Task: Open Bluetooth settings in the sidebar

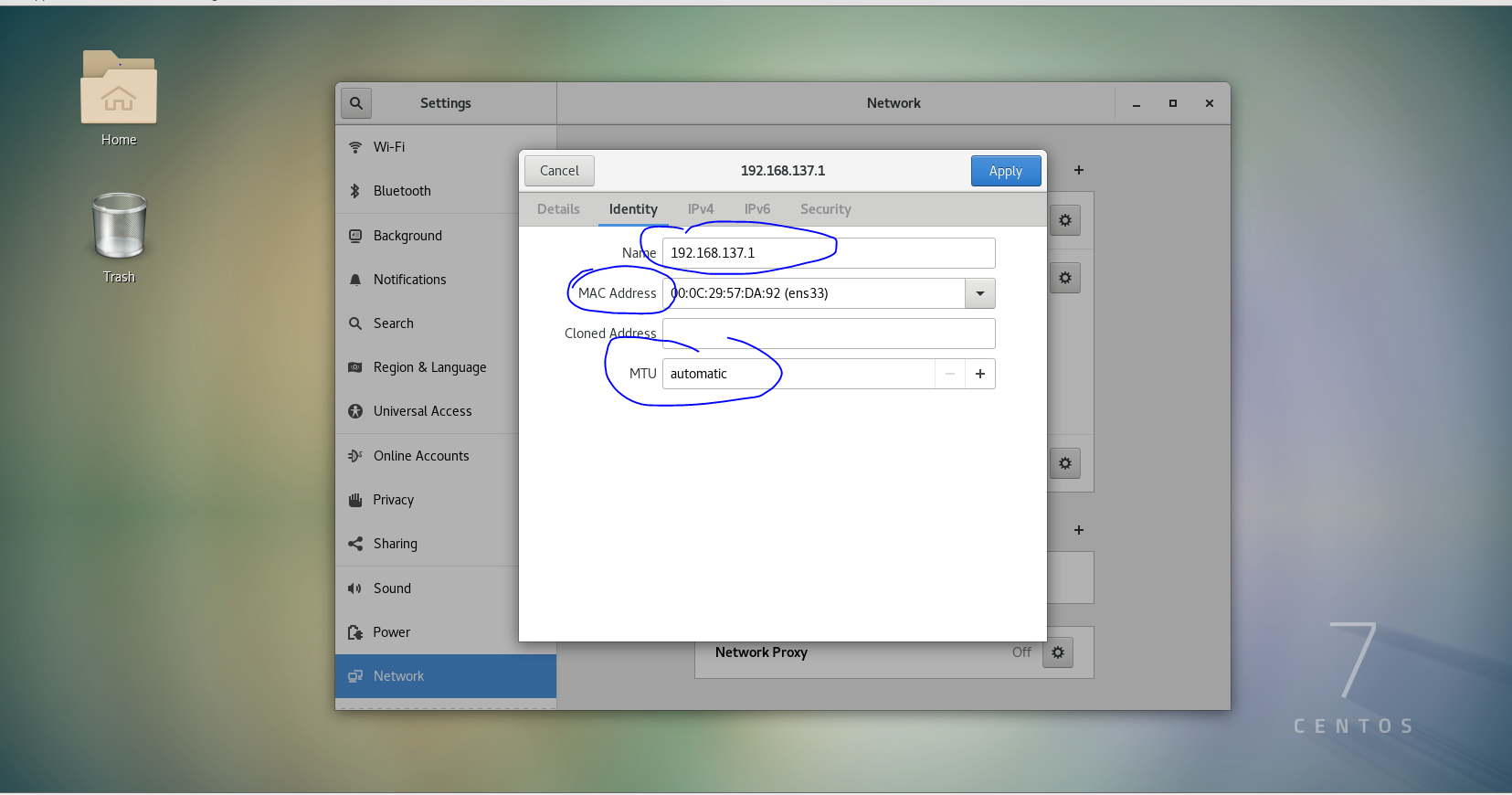Action: click(x=446, y=191)
